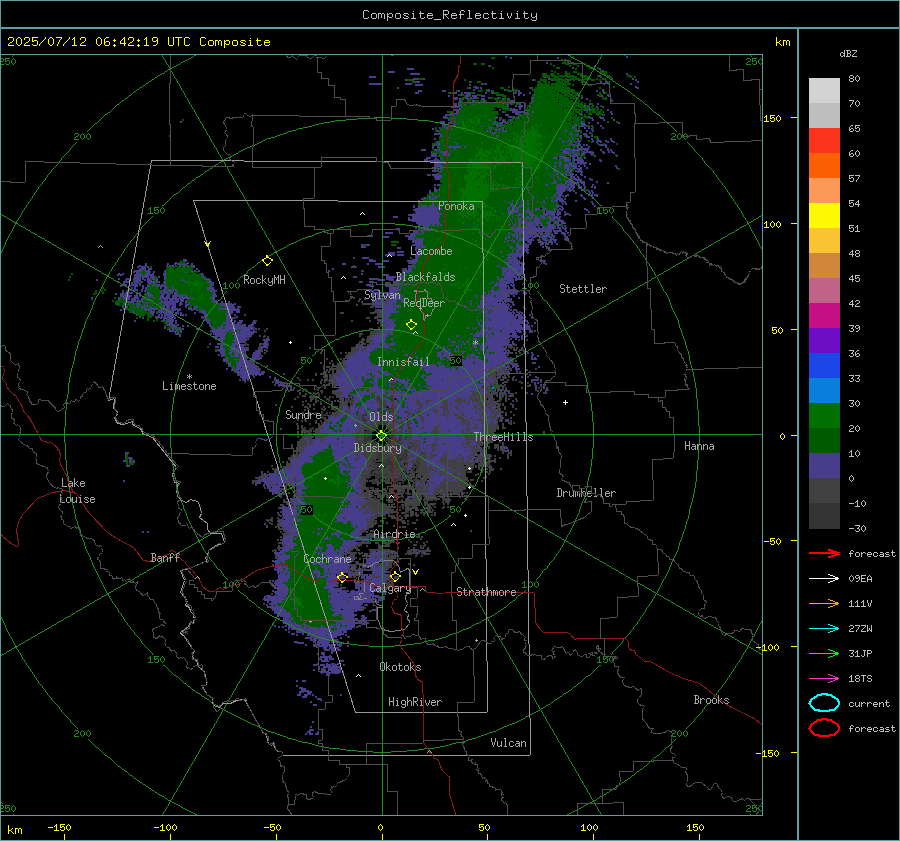
Task: Click the white 09EA arrow legend icon
Action: (824, 579)
